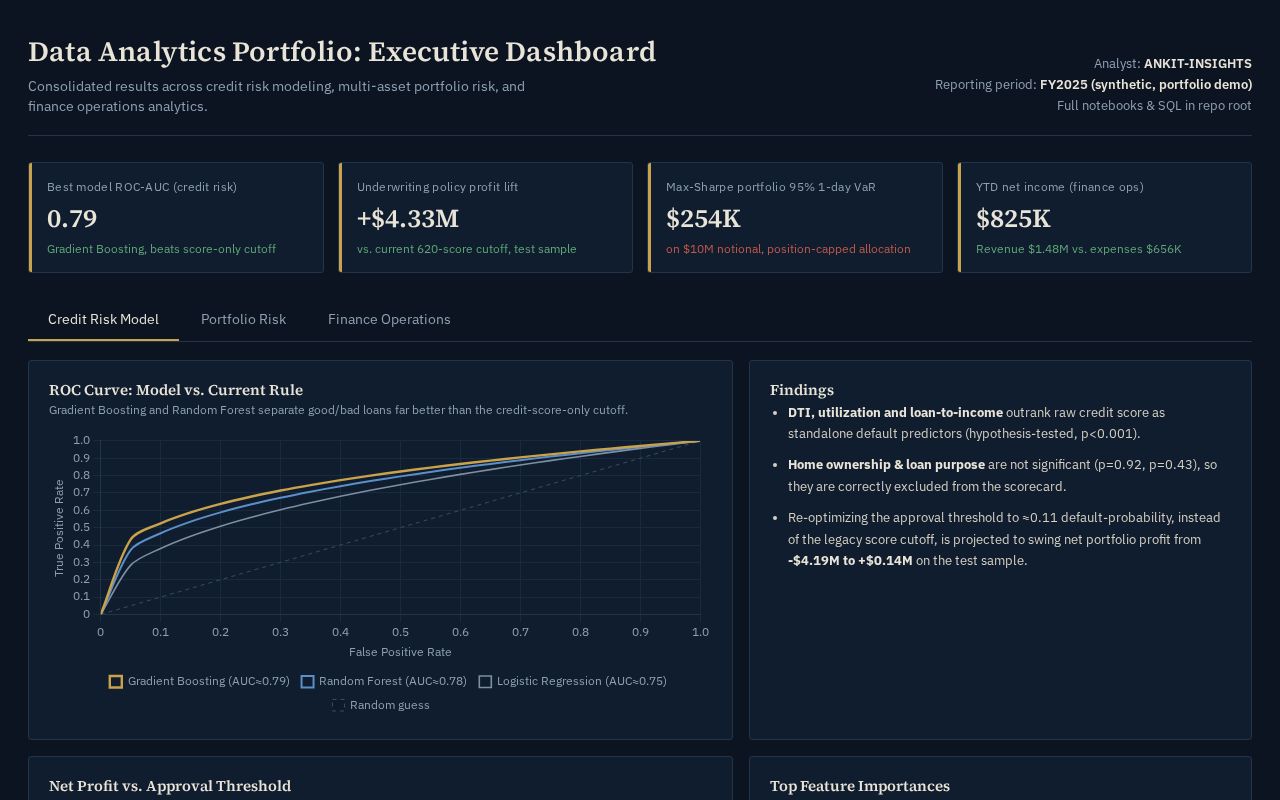Image resolution: width=1280 pixels, height=800 pixels.
Task: Click 'vs. current 620-score cutoff, test sample' note
Action: 467,249
